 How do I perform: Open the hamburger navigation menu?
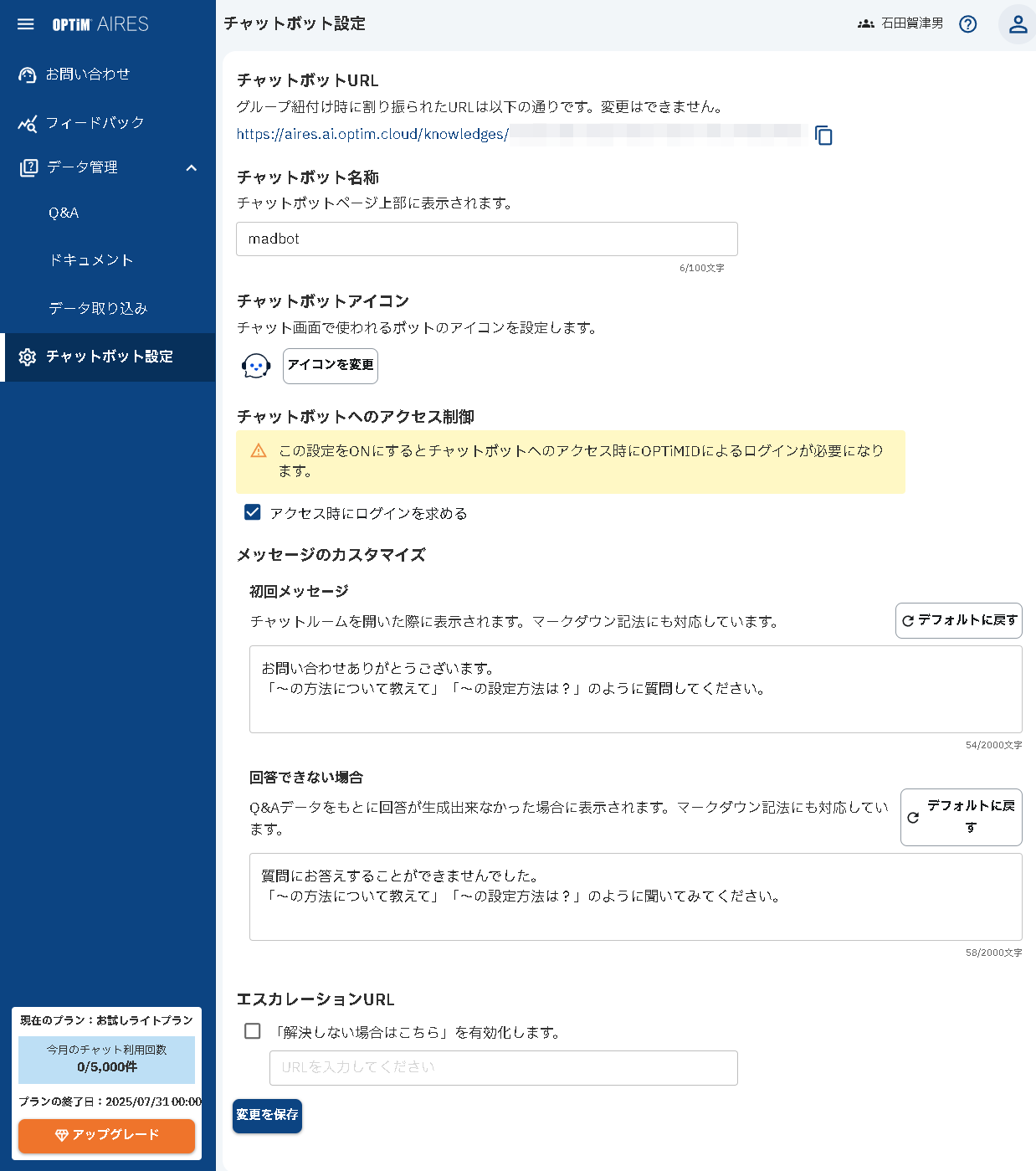tap(25, 23)
